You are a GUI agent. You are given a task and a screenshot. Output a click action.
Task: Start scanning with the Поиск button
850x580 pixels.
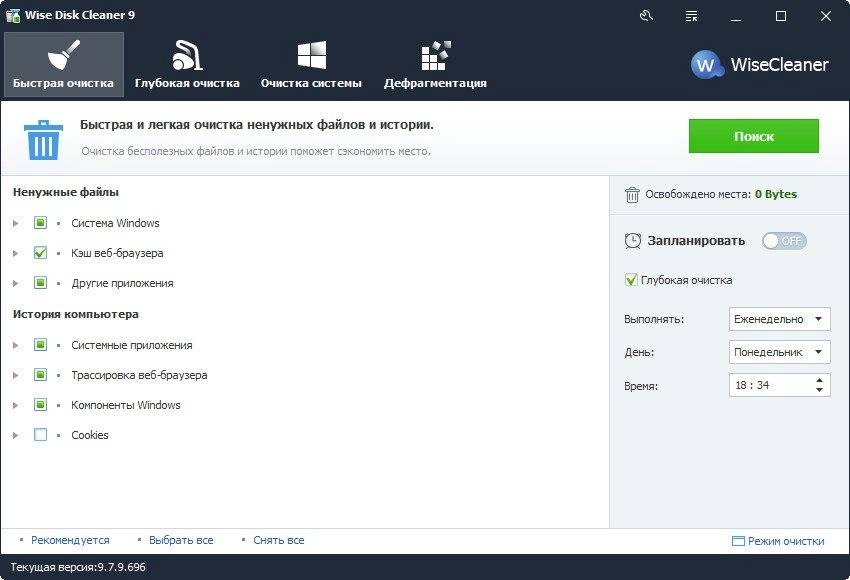754,136
